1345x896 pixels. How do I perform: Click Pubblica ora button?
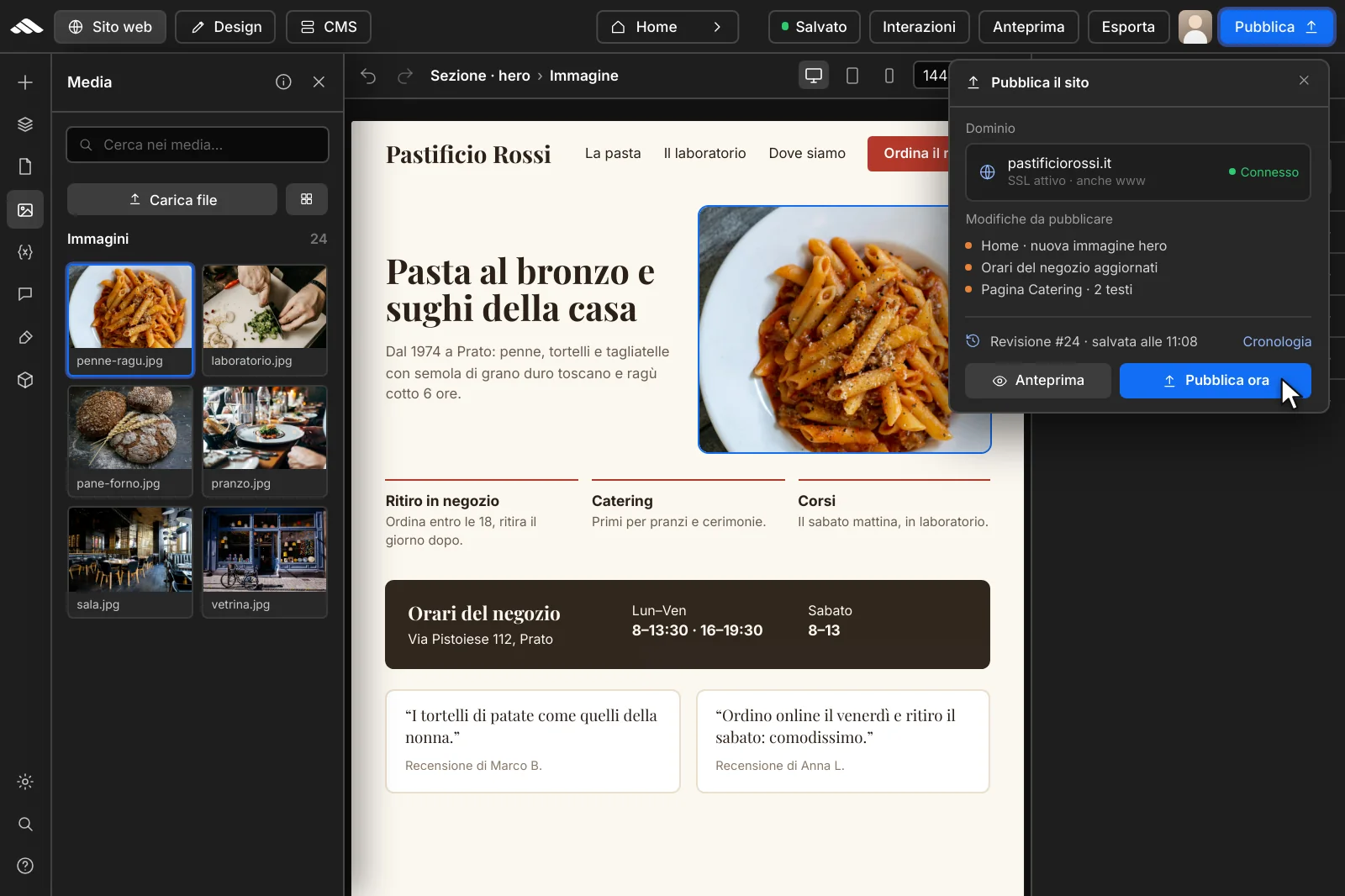[x=1215, y=381]
